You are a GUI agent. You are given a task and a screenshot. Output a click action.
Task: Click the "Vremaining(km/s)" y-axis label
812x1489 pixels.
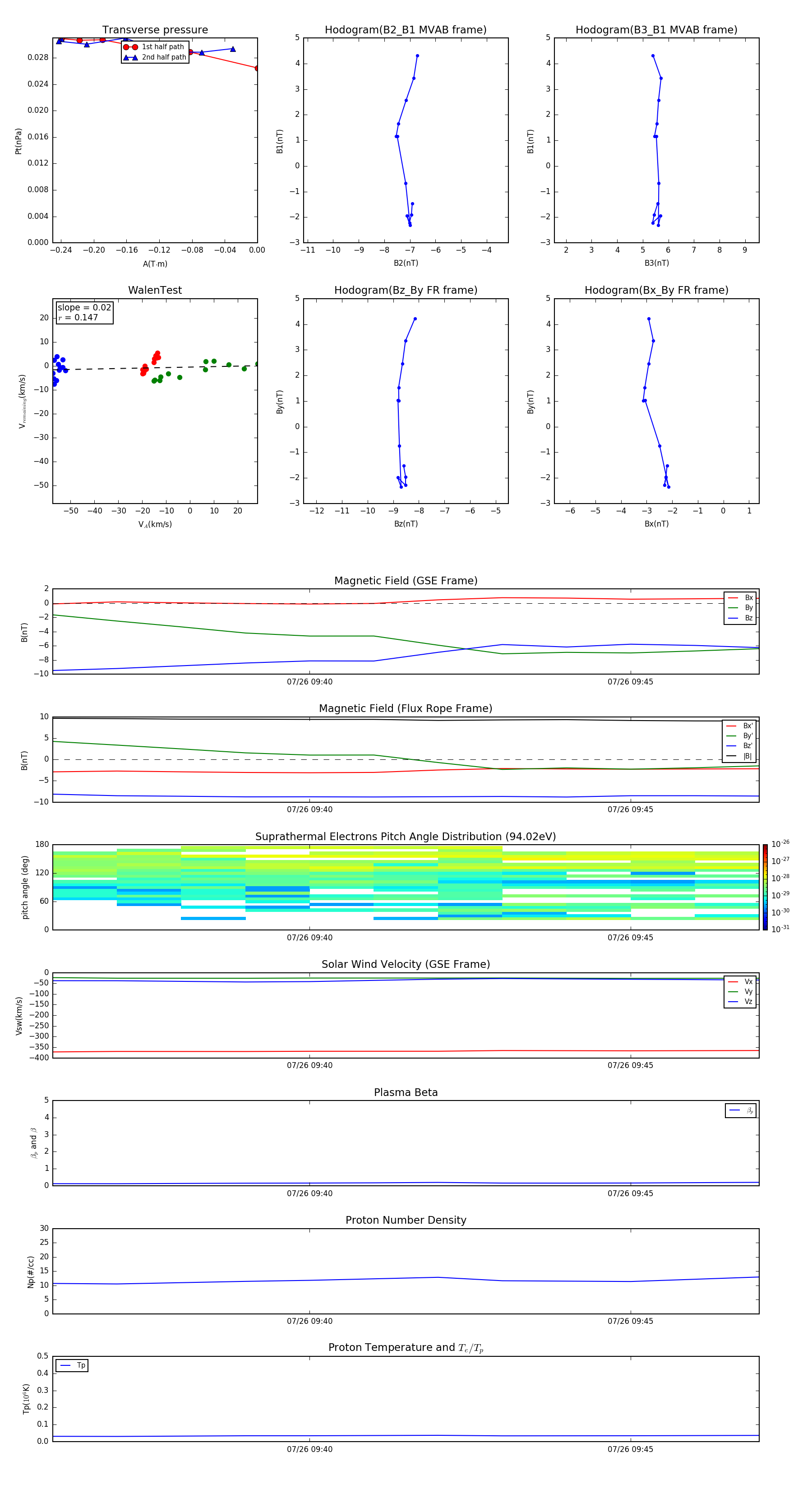pyautogui.click(x=22, y=401)
